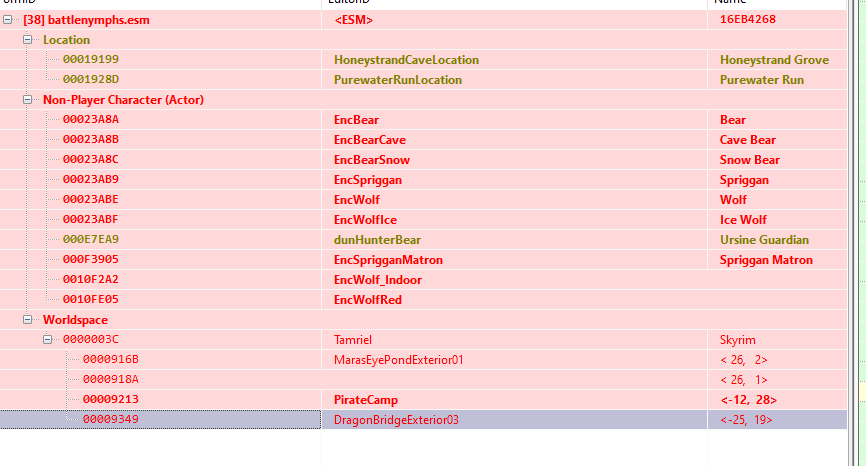Click the <-12, 28> cell coordinates
The image size is (866, 466).
click(748, 400)
